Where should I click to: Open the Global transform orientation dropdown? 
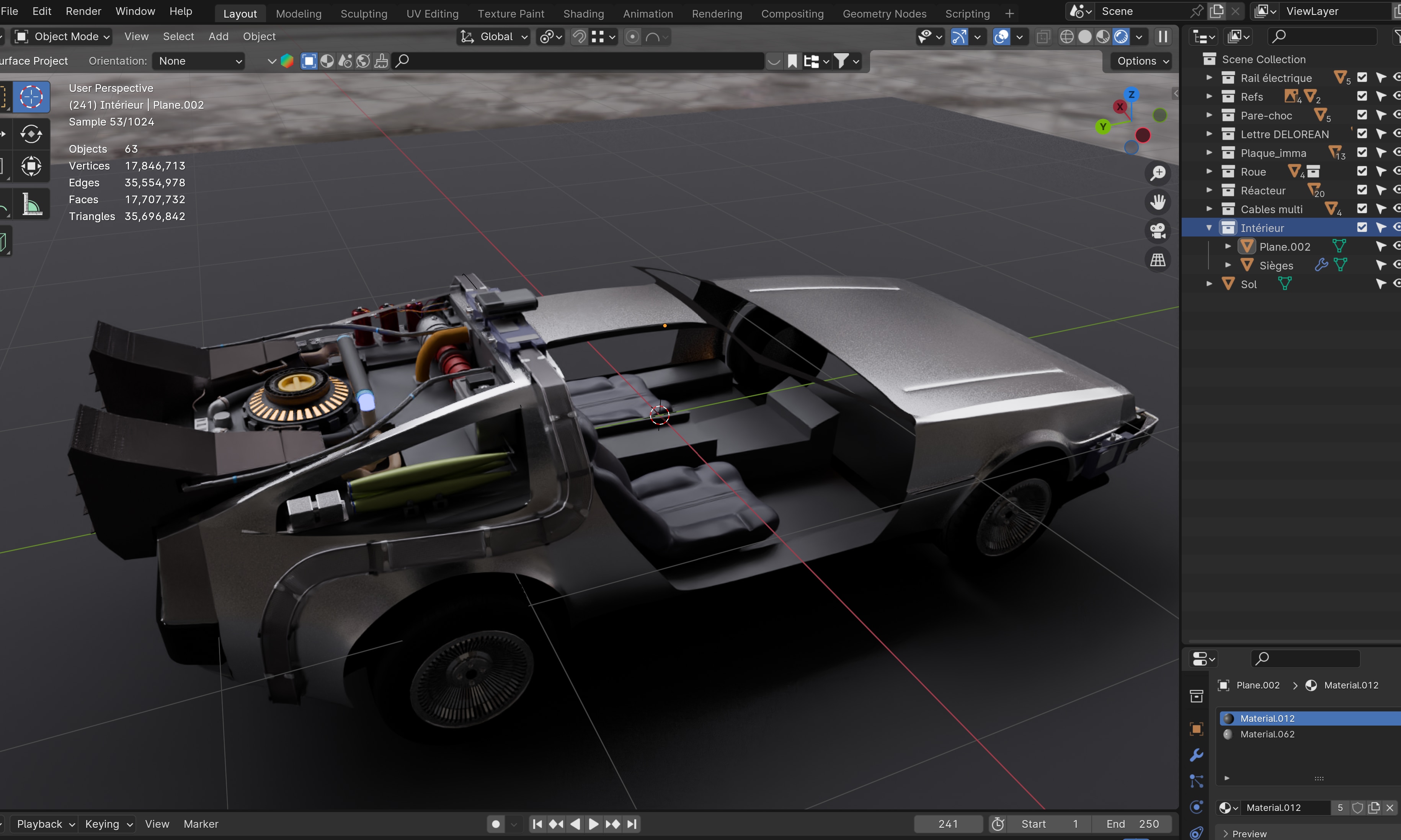(493, 37)
